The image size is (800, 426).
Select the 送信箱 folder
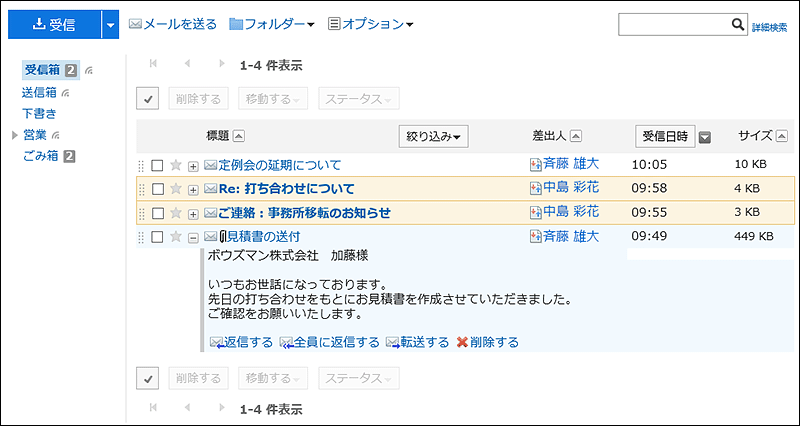40,92
